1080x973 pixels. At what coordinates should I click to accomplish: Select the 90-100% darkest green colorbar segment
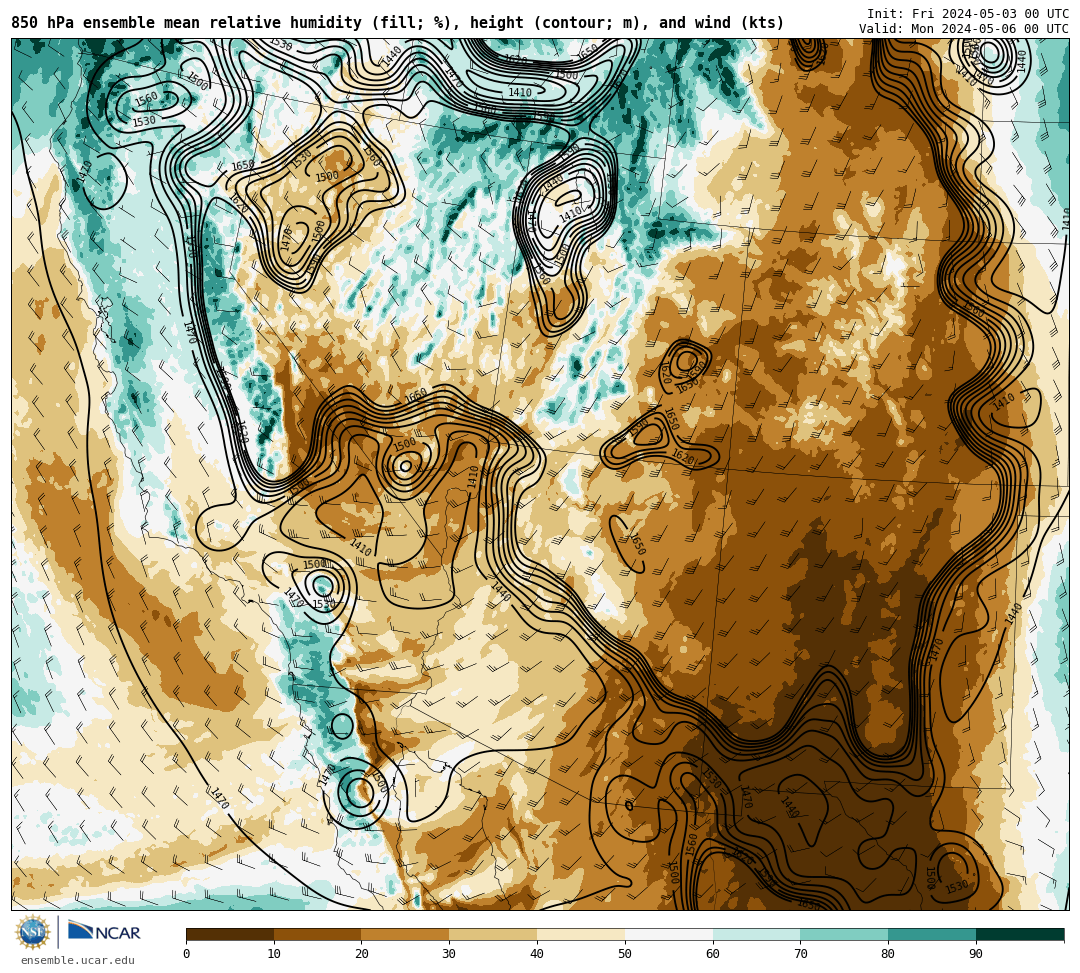(x=1020, y=934)
